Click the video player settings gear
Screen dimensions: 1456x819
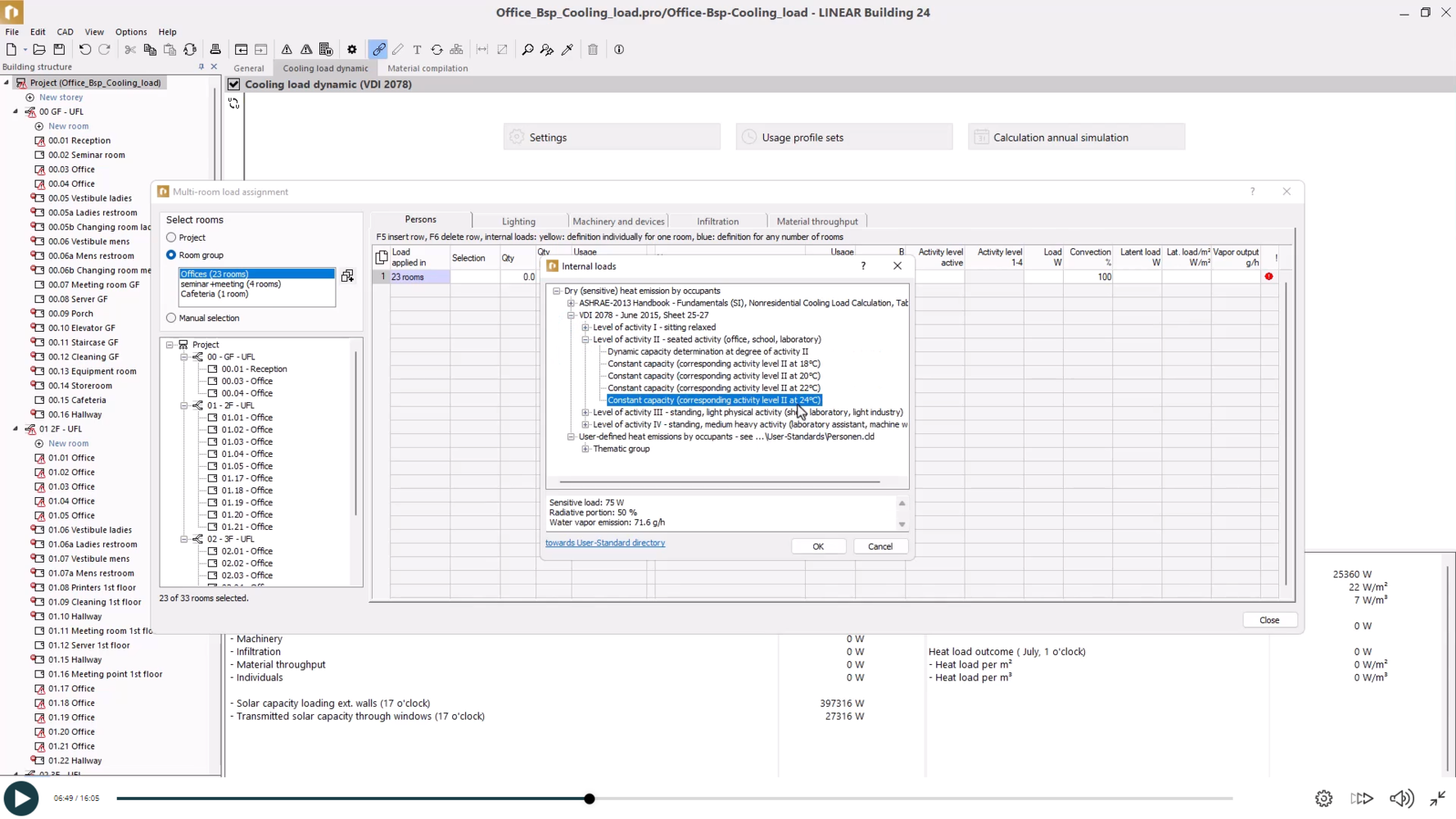click(1323, 799)
